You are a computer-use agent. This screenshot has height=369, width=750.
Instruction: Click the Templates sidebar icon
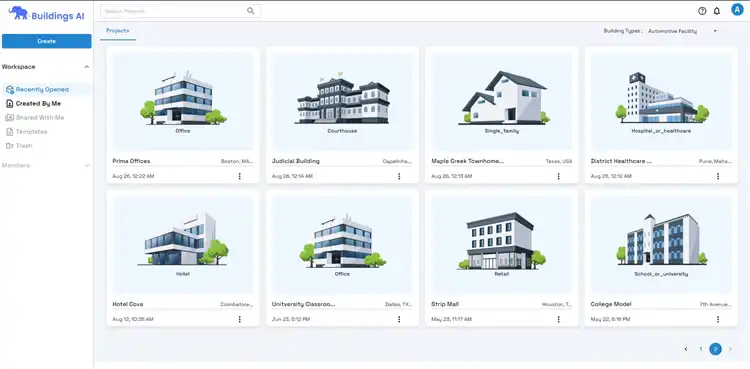10,132
